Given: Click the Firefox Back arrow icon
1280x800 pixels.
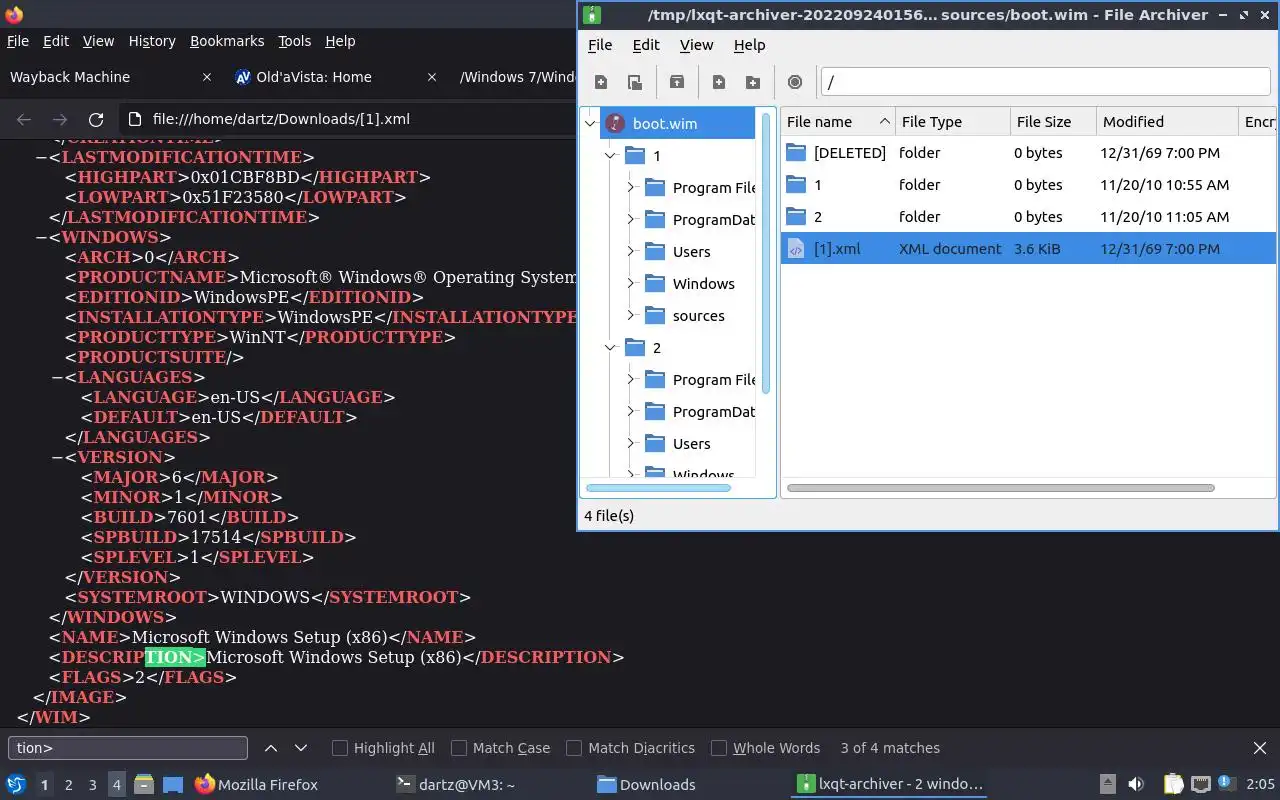Looking at the screenshot, I should tap(24, 119).
